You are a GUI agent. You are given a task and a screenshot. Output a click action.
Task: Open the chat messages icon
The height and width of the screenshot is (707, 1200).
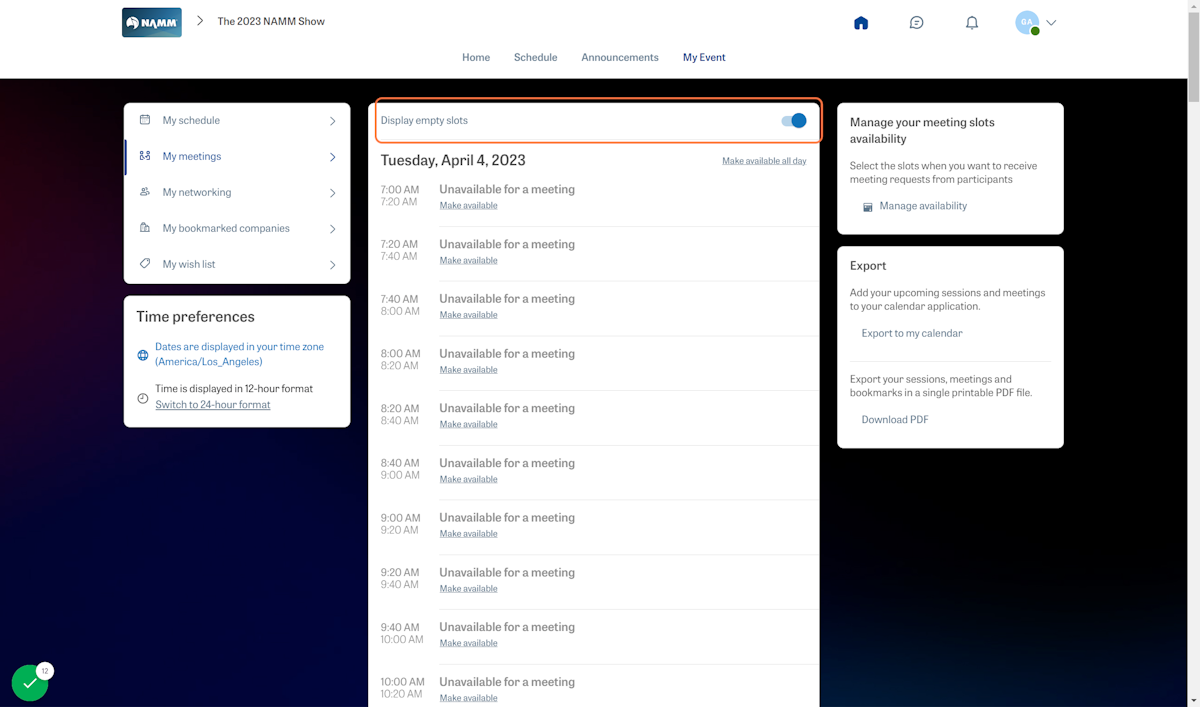point(916,22)
